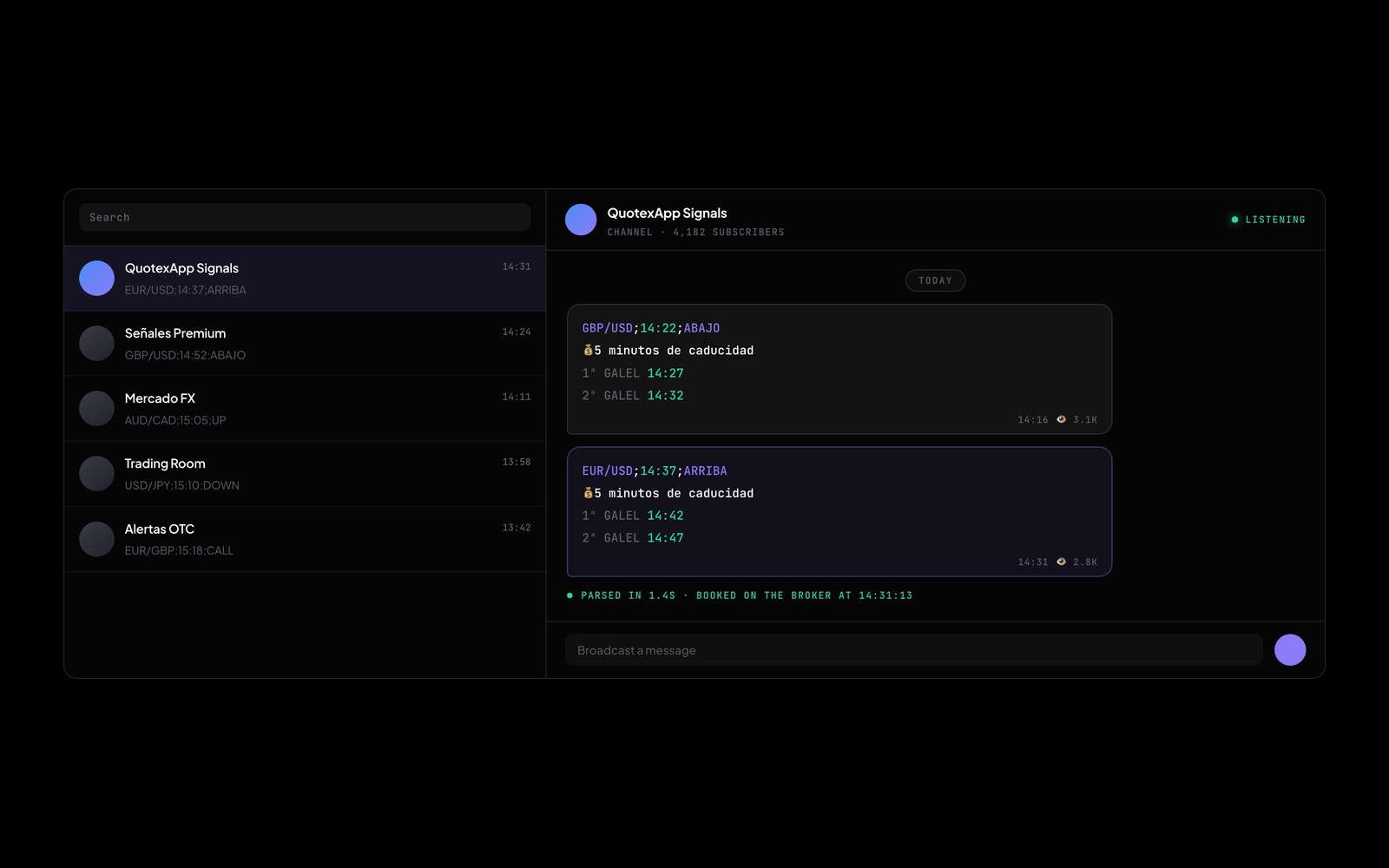The width and height of the screenshot is (1389, 868).
Task: Click the preview text EUR/GBP:15:18:CALL
Action: (x=179, y=550)
